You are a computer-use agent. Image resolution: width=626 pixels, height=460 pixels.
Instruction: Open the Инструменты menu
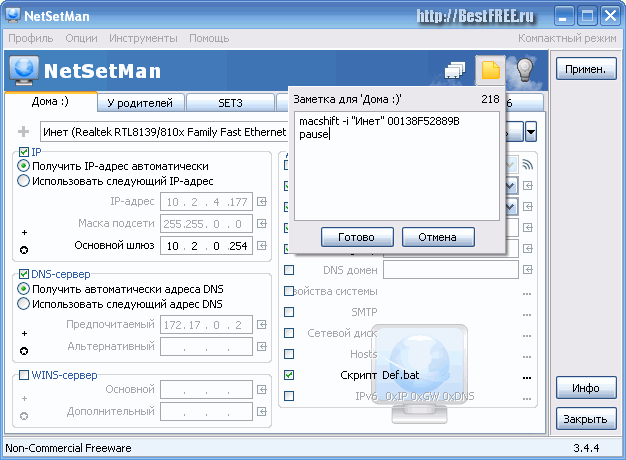tap(145, 38)
